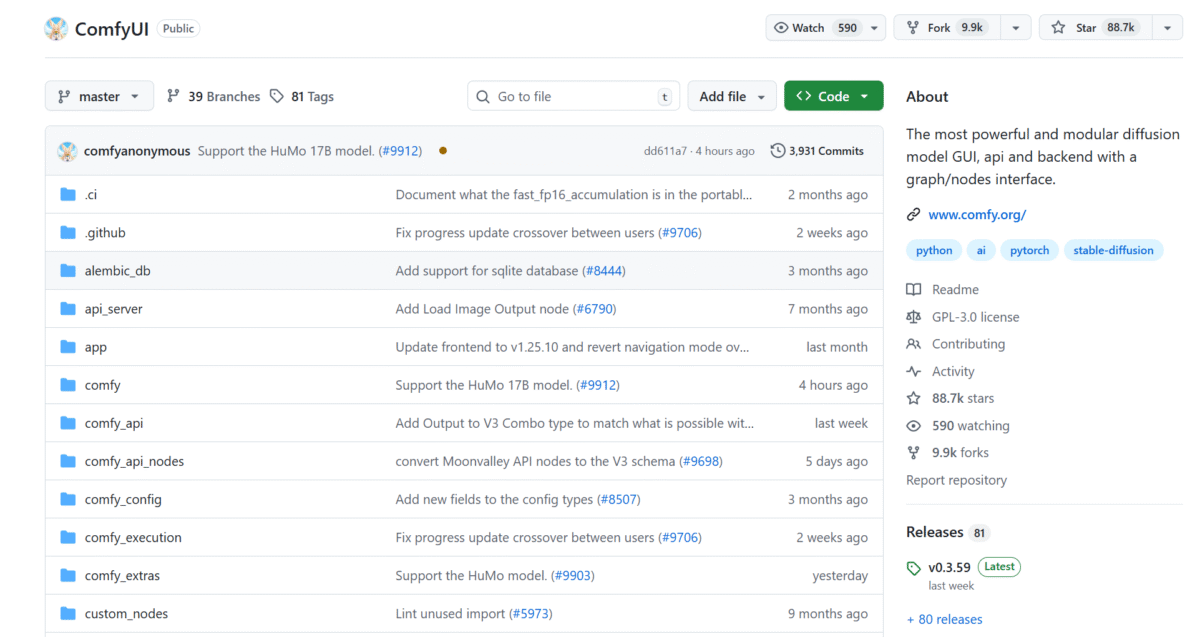Toggle Star on the repository
The height and width of the screenshot is (637, 1200).
click(x=1095, y=28)
